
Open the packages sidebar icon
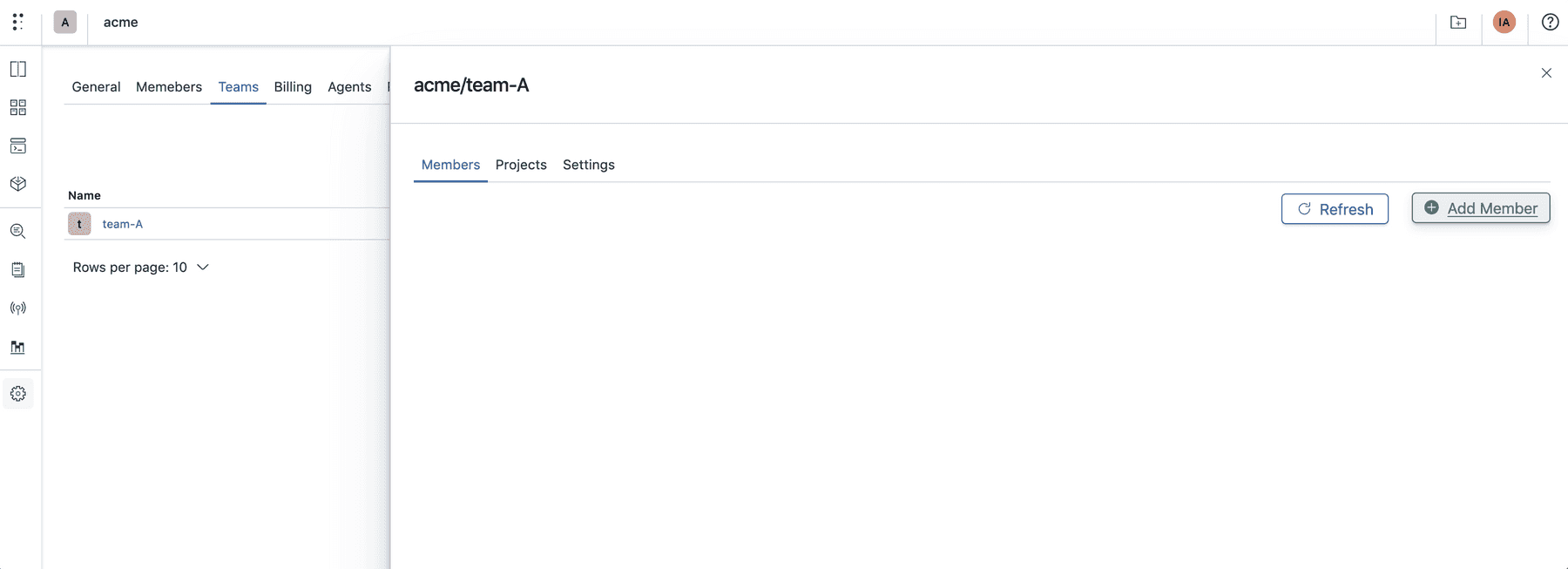pos(17,184)
